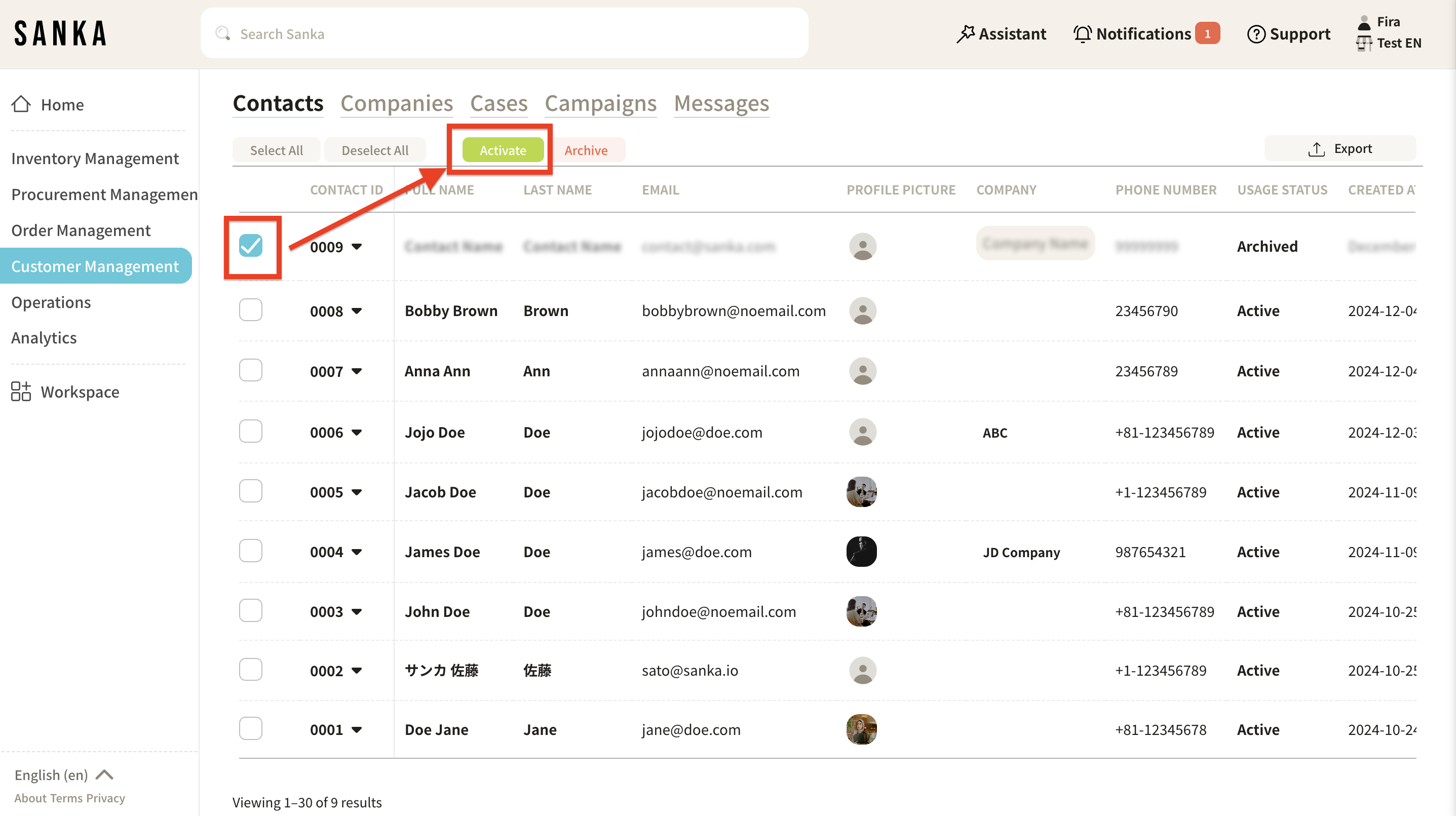Screen dimensions: 1456x816
Task: Expand the dropdown arrow beside 0006
Action: [357, 432]
